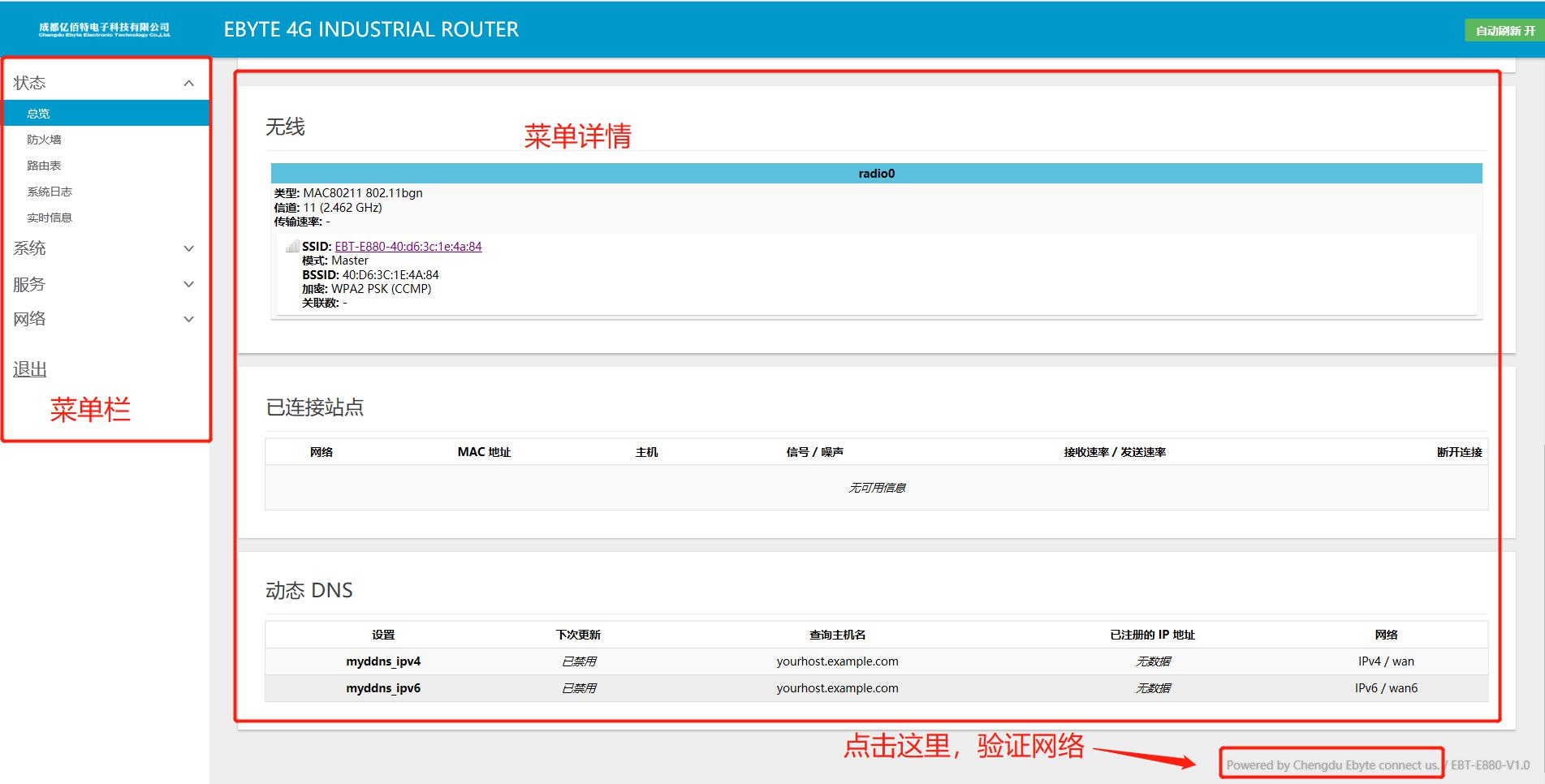
Task: Click the WiFi signal strength icon
Action: point(292,247)
